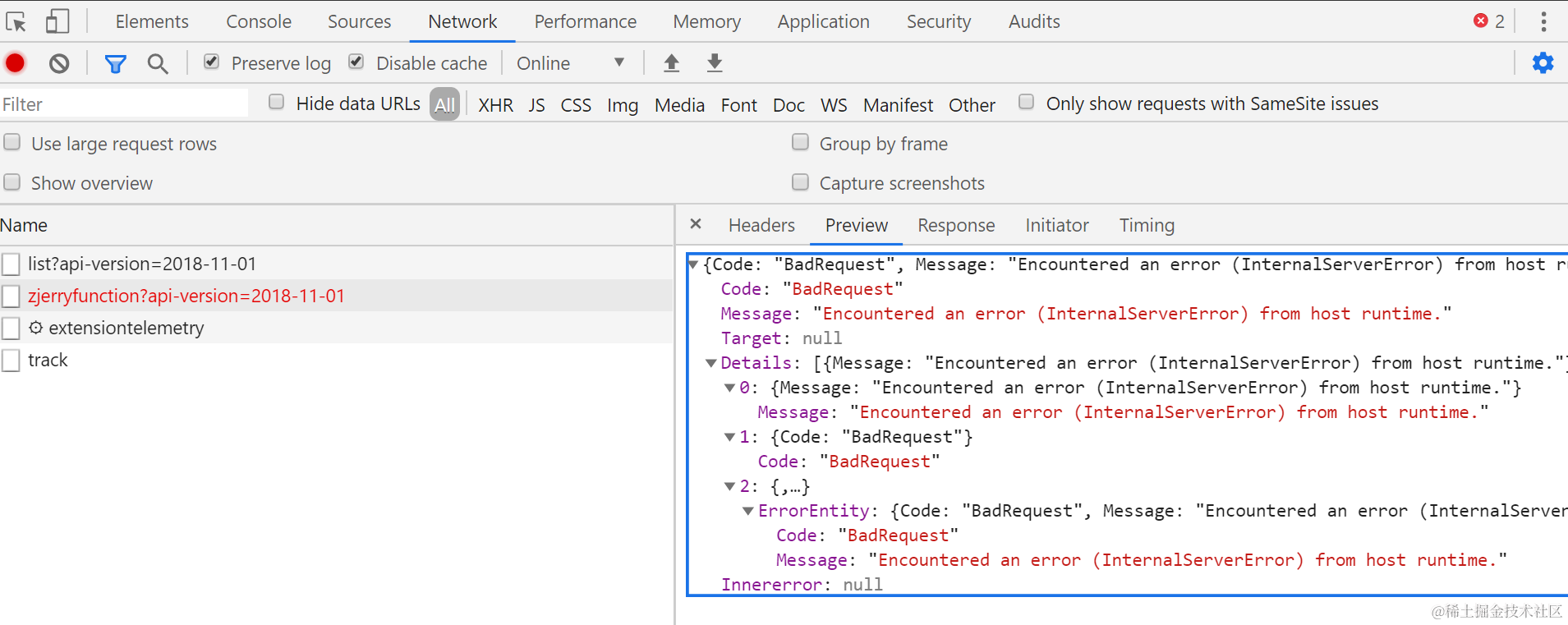
Task: Select the extensiontelemetry request
Action: [x=337, y=328]
